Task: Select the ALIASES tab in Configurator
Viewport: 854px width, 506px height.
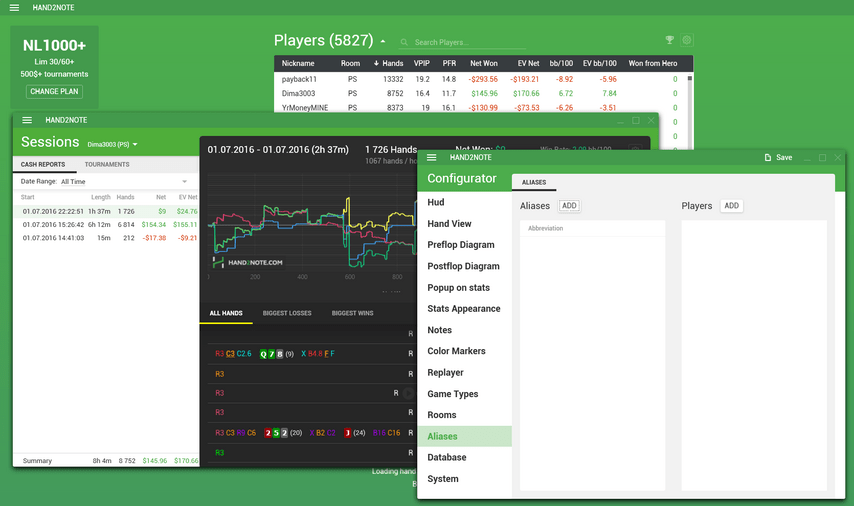Action: coord(534,182)
